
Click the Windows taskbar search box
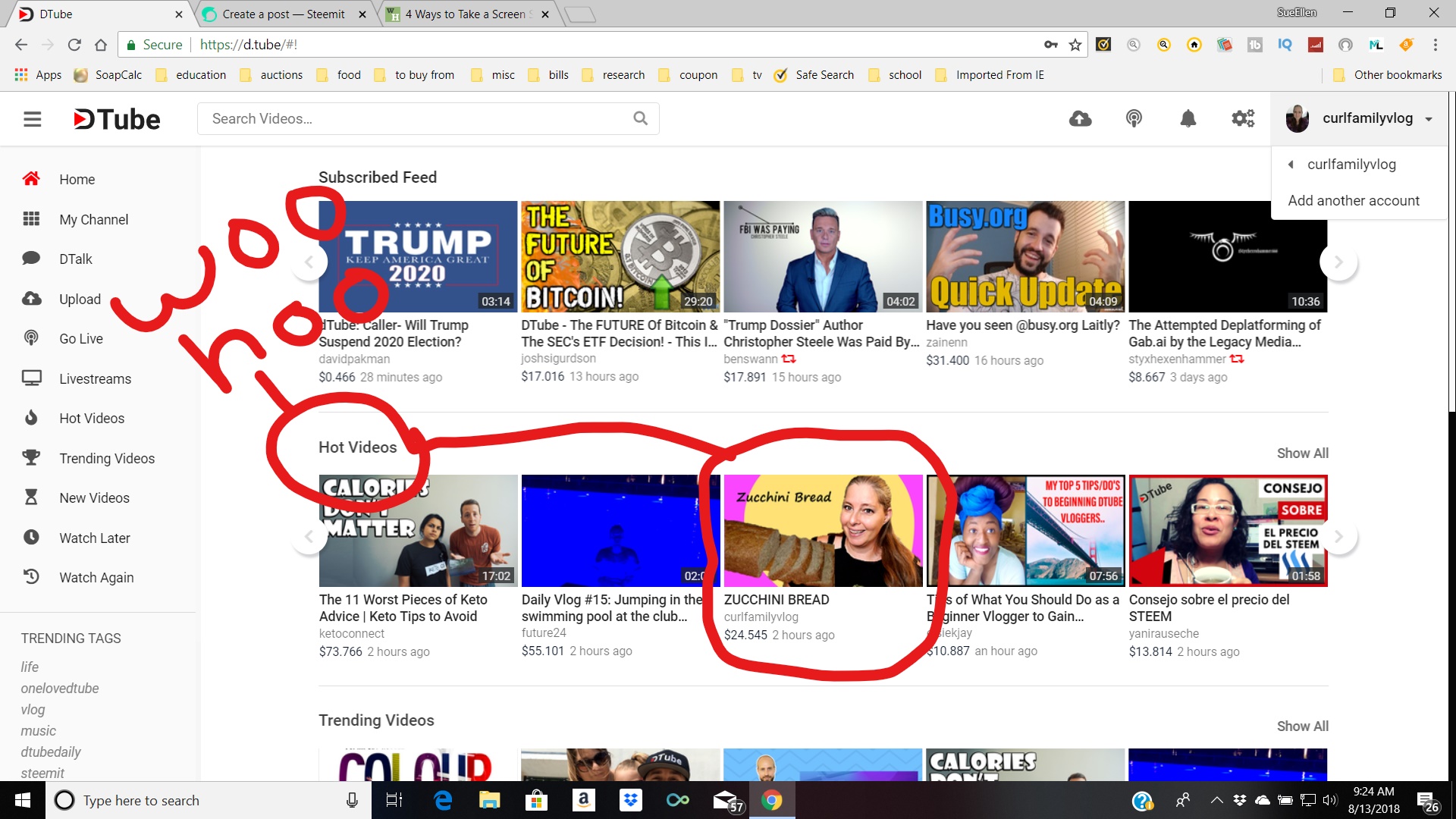[209, 800]
